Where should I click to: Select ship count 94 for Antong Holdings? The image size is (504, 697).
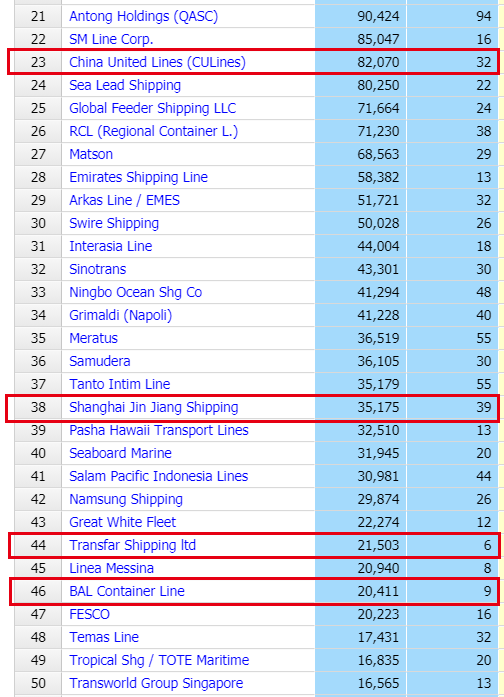point(484,16)
